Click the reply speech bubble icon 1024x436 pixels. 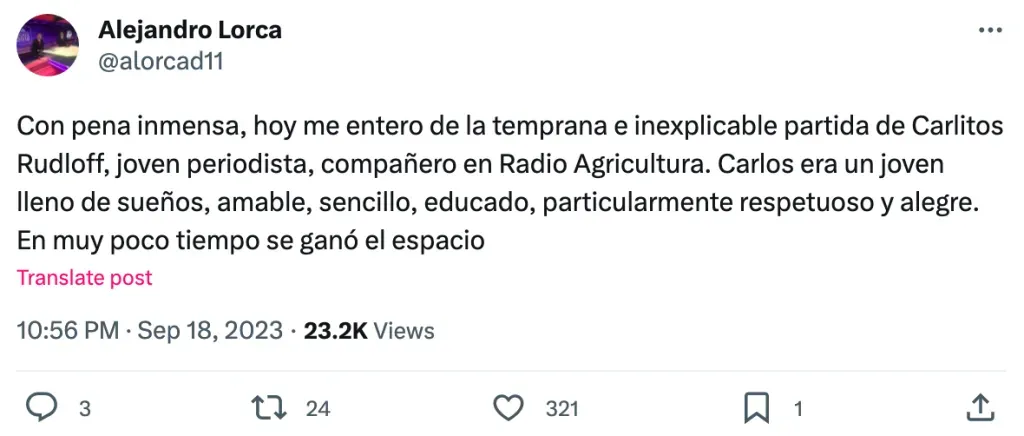pos(39,407)
